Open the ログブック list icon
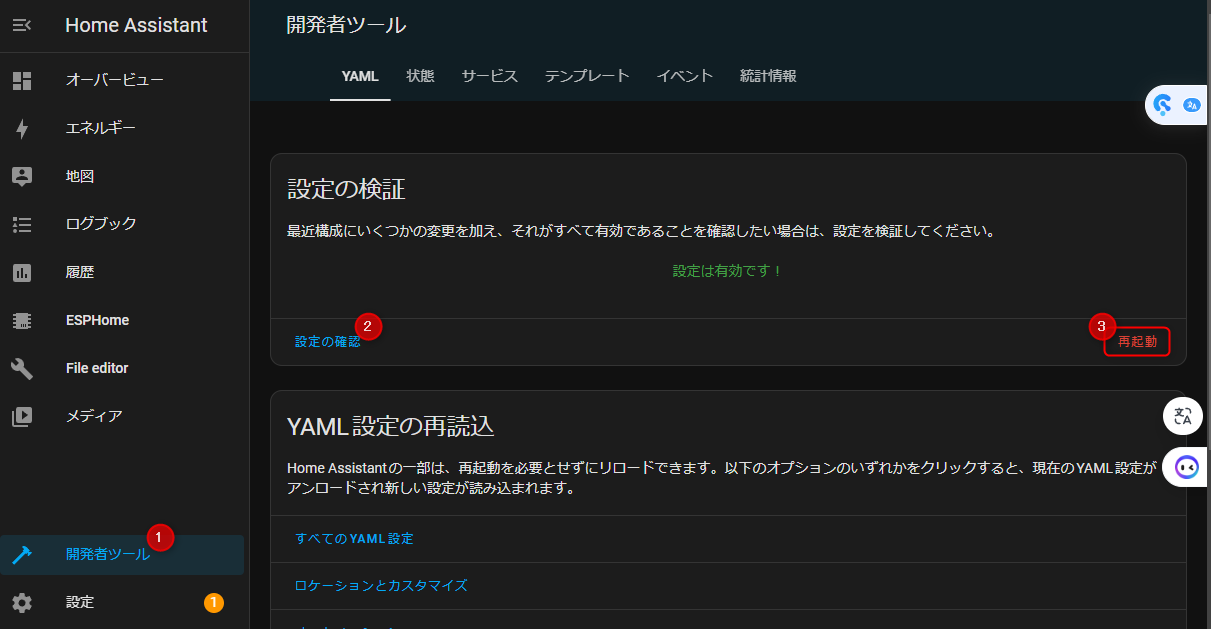The image size is (1211, 629). [x=22, y=224]
